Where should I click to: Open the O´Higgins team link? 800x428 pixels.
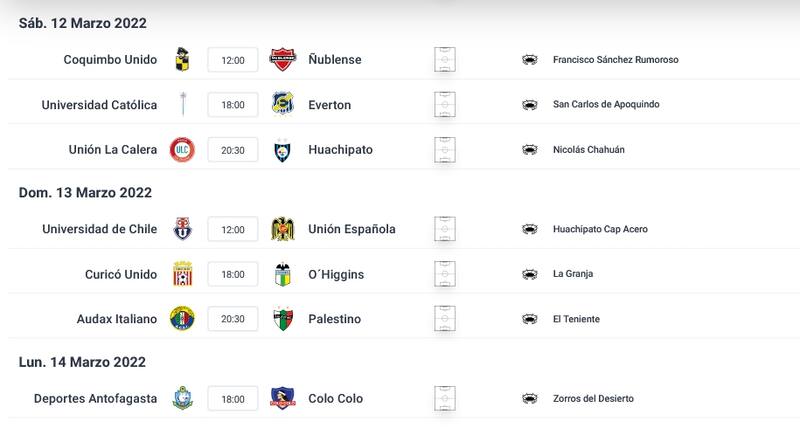pos(336,274)
